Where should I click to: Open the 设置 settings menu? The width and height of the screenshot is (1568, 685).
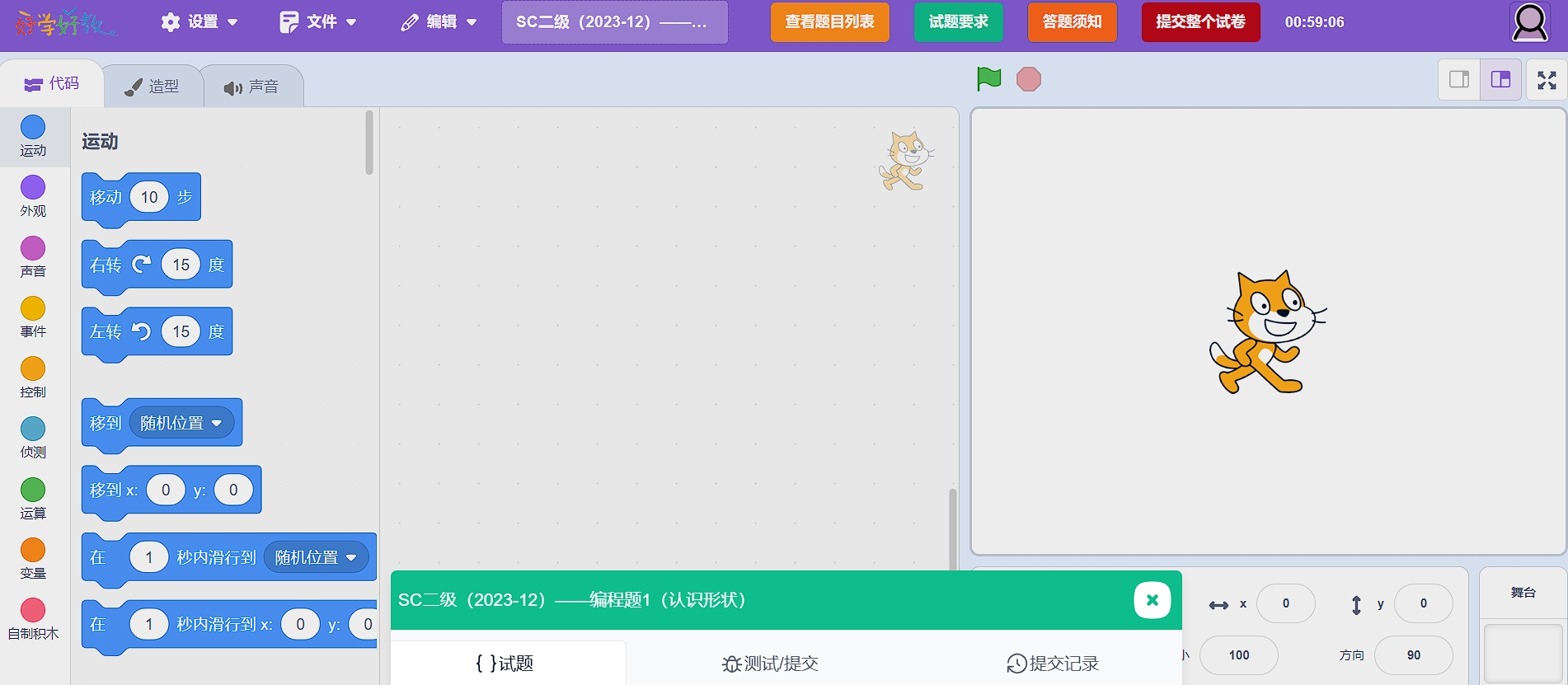point(200,22)
